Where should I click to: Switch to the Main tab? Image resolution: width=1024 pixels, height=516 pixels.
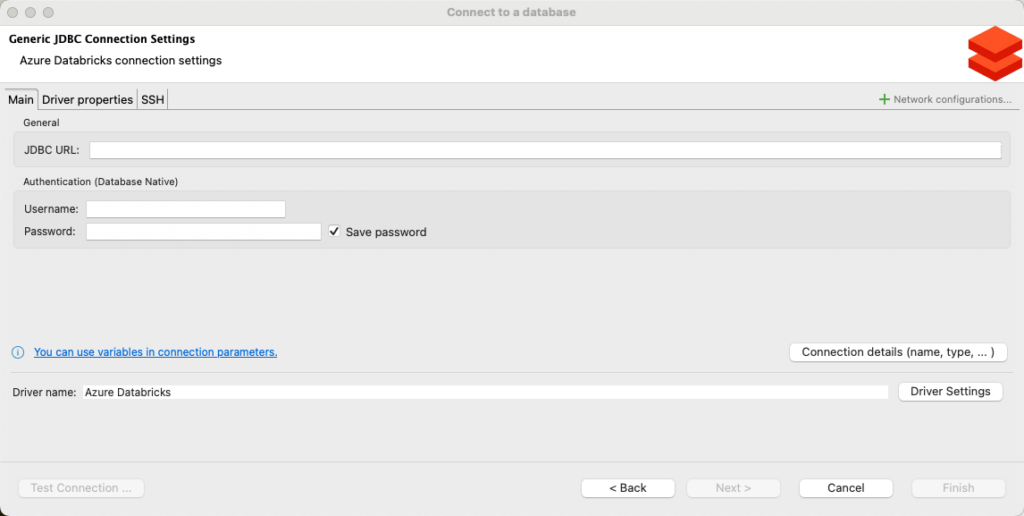click(x=21, y=100)
